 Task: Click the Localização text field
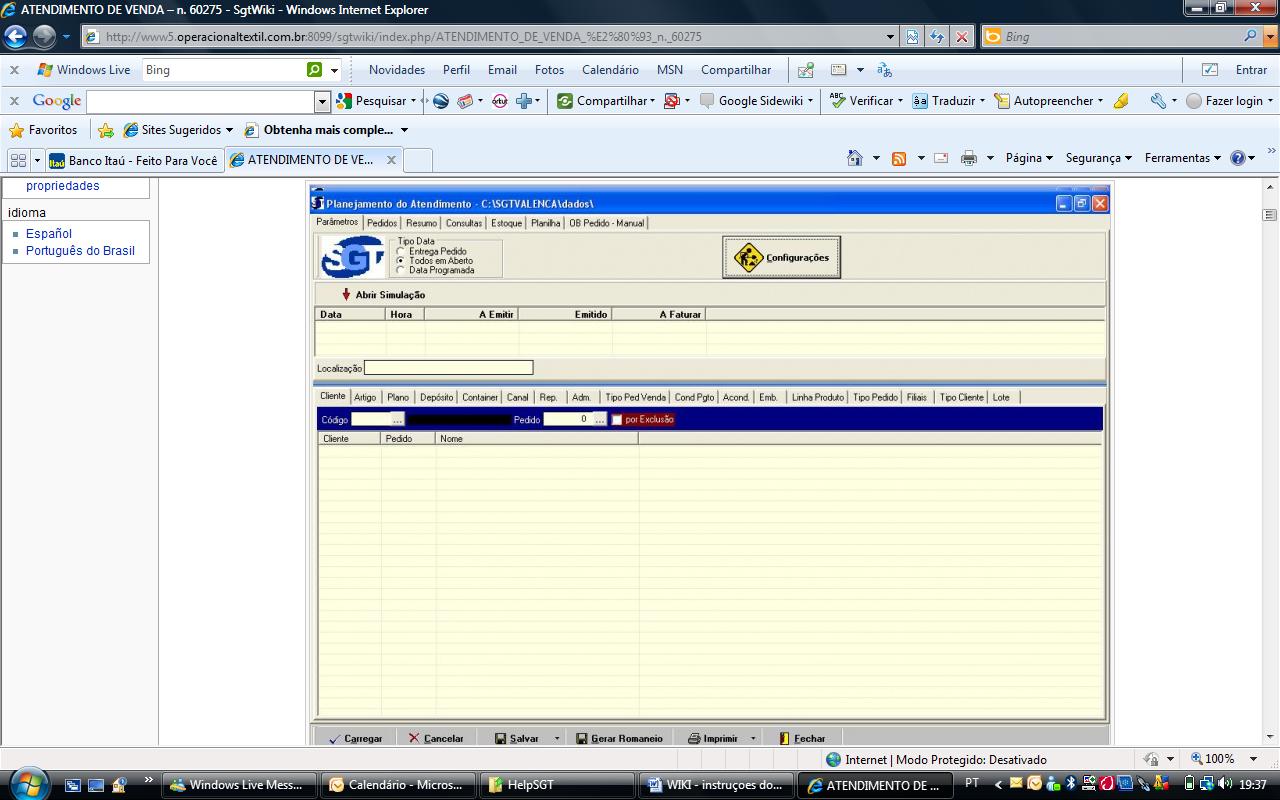pyautogui.click(x=448, y=368)
